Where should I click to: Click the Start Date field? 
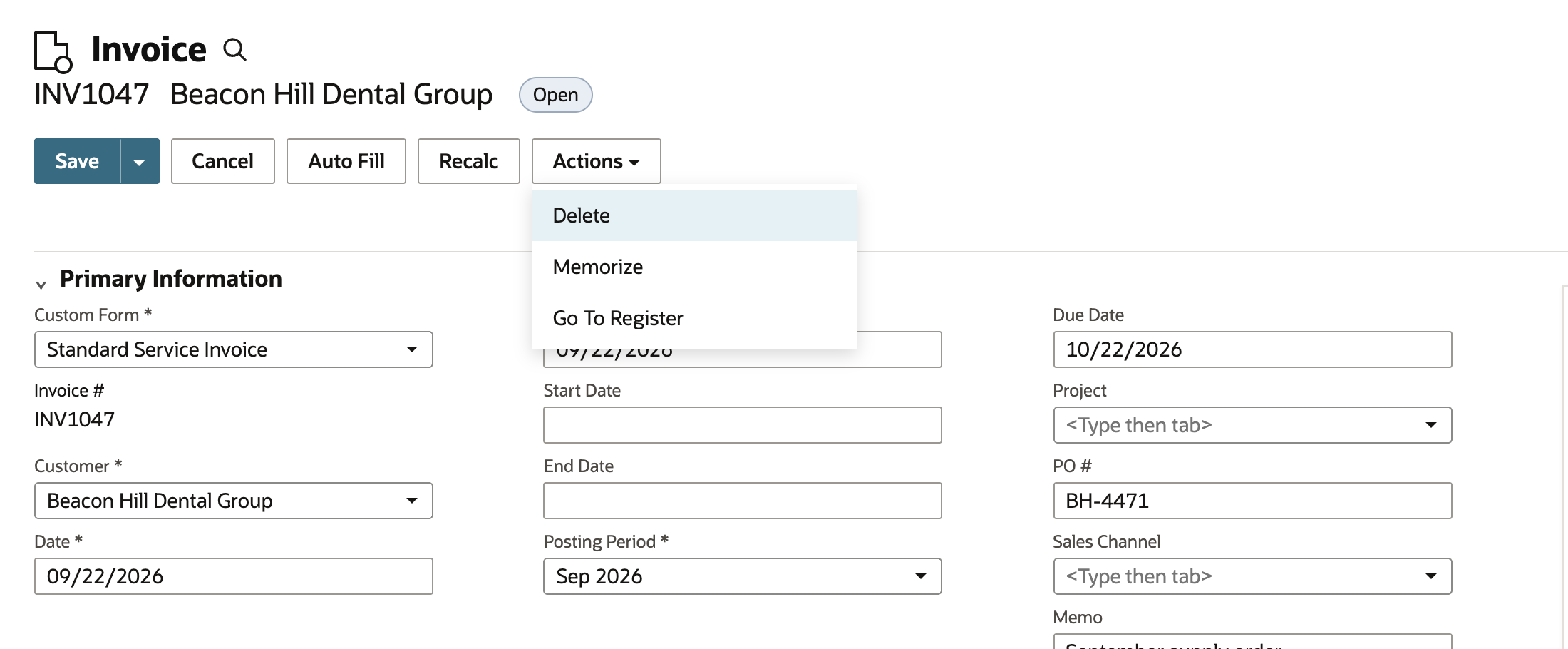743,425
